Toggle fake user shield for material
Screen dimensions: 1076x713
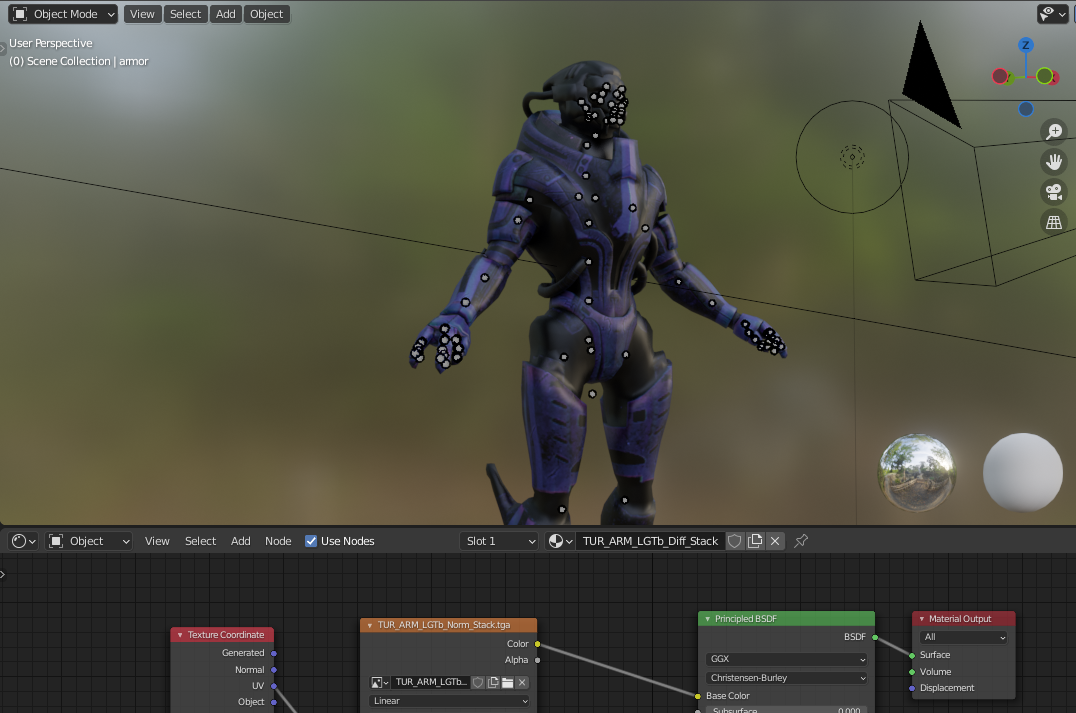point(734,541)
